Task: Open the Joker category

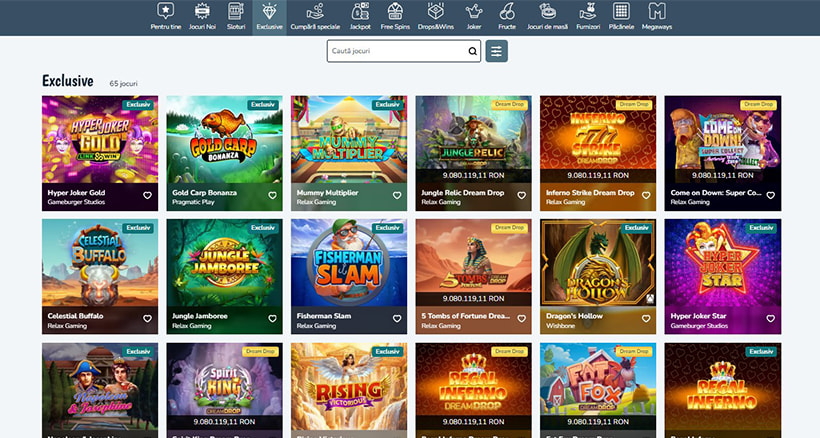Action: (x=474, y=17)
